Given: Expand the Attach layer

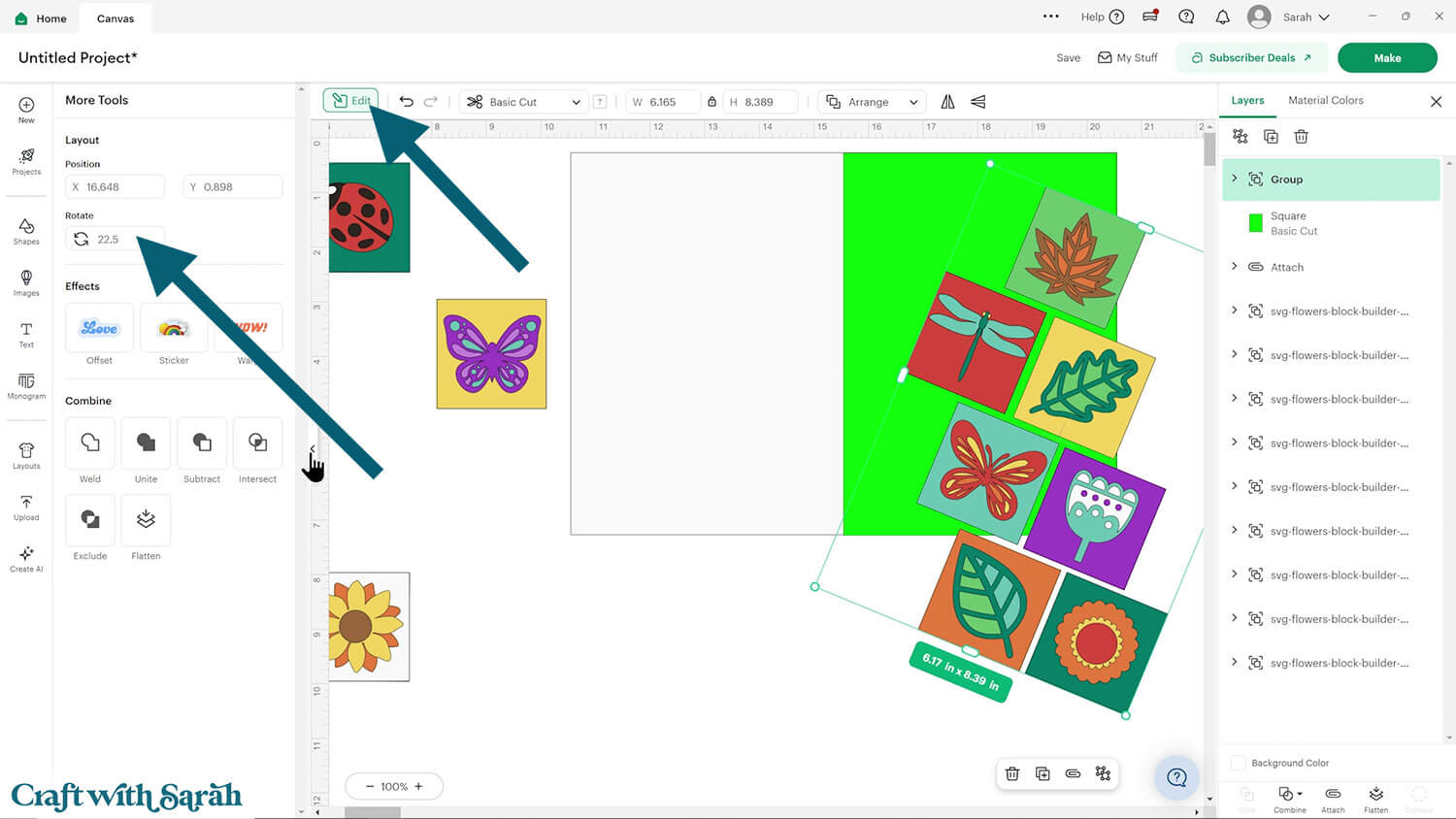Looking at the screenshot, I should pyautogui.click(x=1235, y=266).
